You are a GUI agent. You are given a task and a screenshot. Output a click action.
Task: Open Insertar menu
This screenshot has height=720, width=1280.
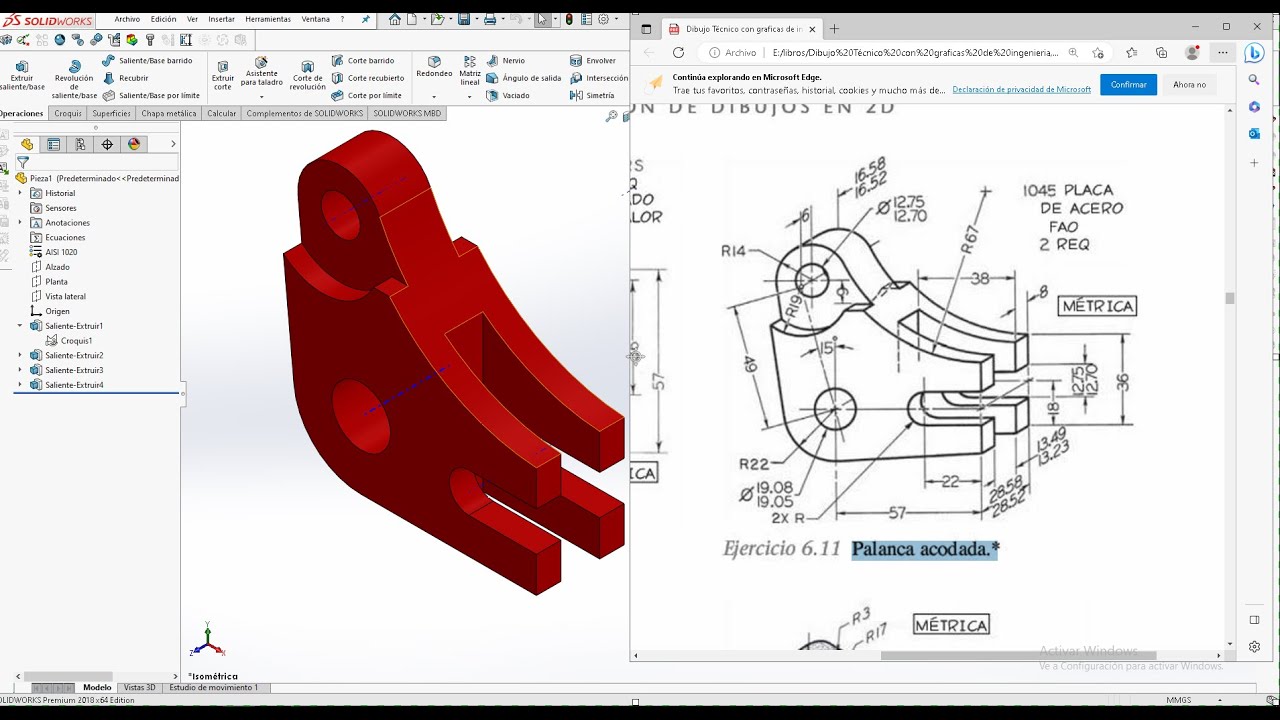(x=222, y=19)
